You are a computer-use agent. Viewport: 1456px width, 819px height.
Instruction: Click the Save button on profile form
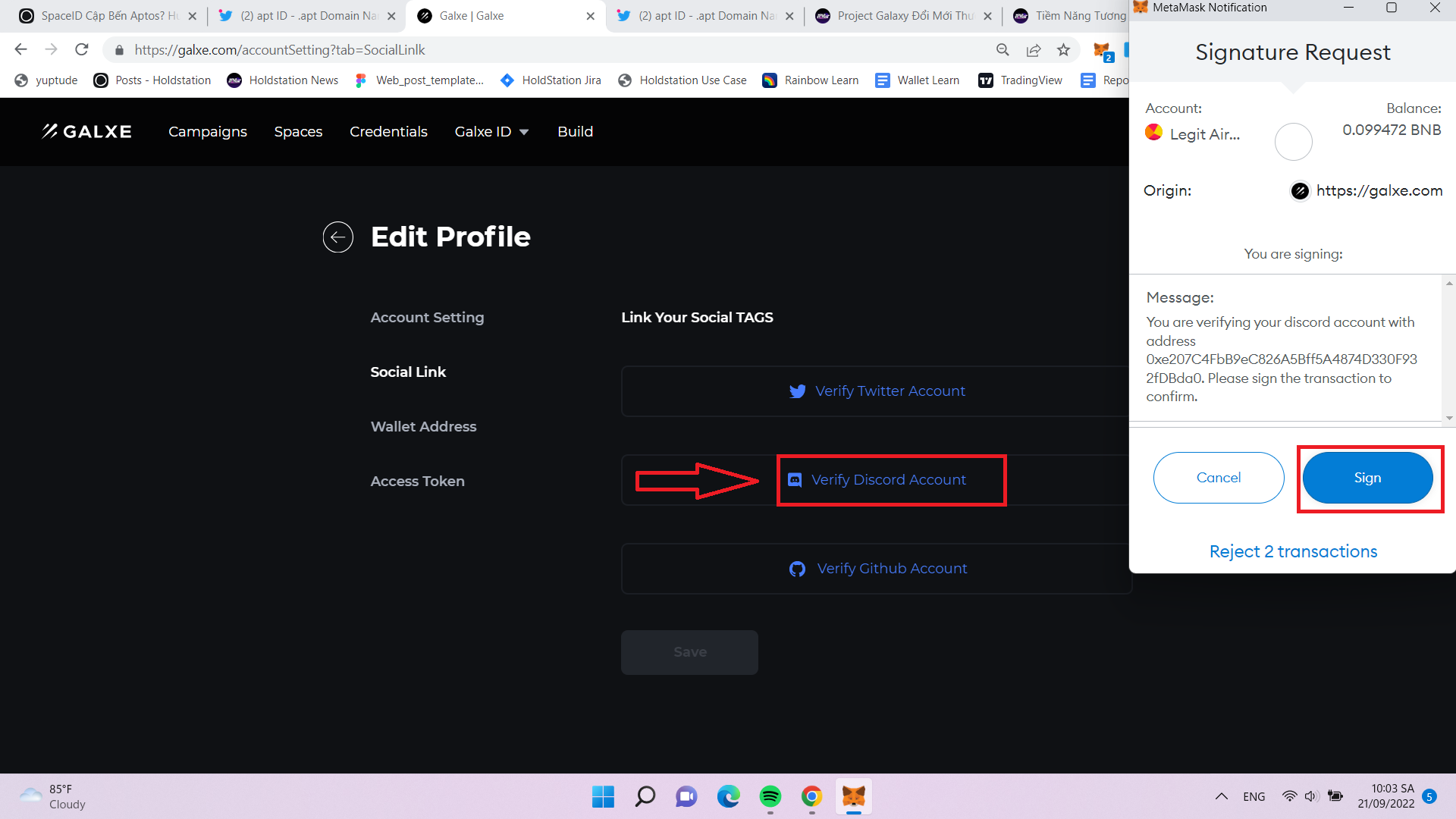[x=689, y=651]
